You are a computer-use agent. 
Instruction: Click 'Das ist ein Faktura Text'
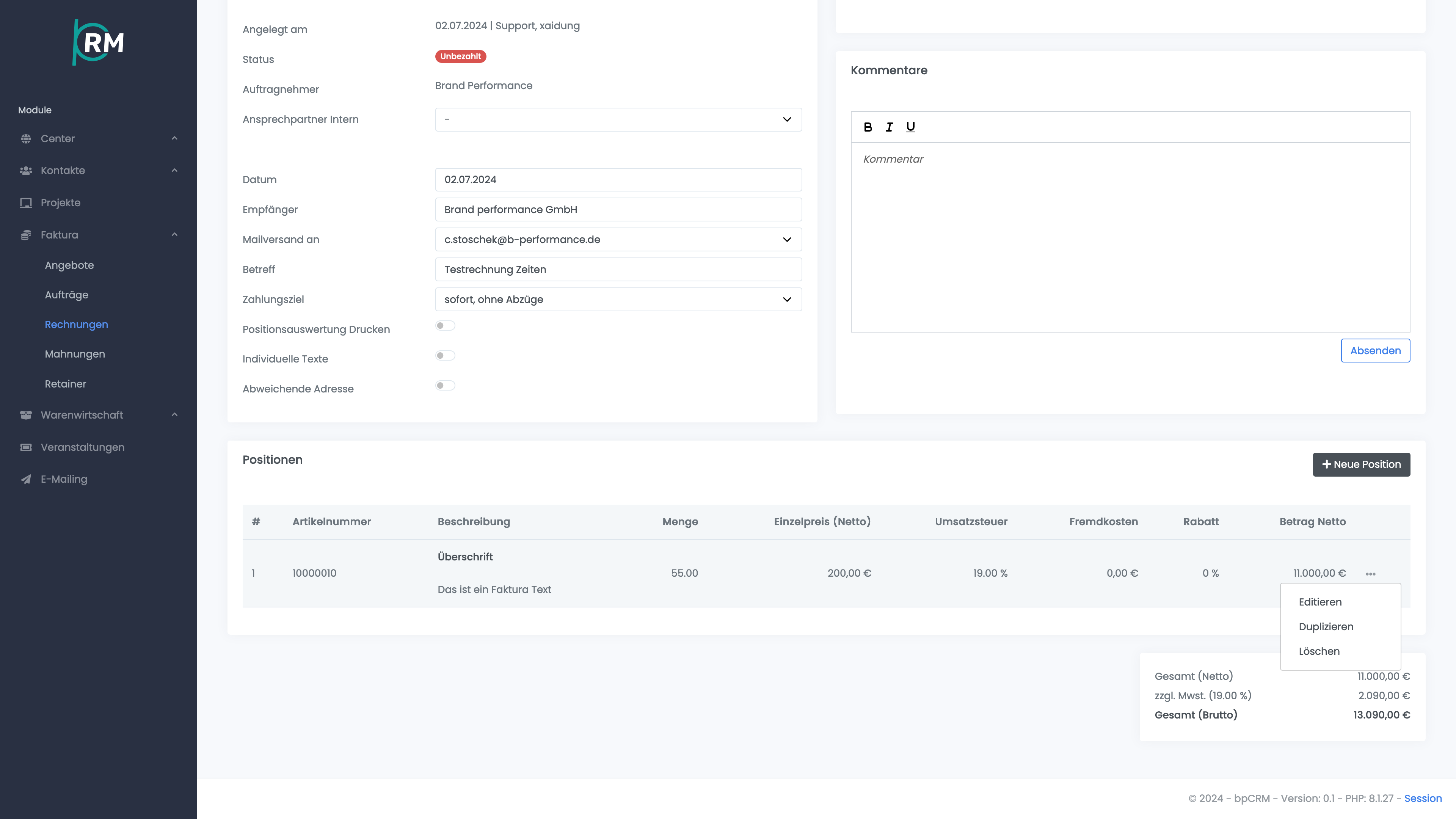pos(494,590)
